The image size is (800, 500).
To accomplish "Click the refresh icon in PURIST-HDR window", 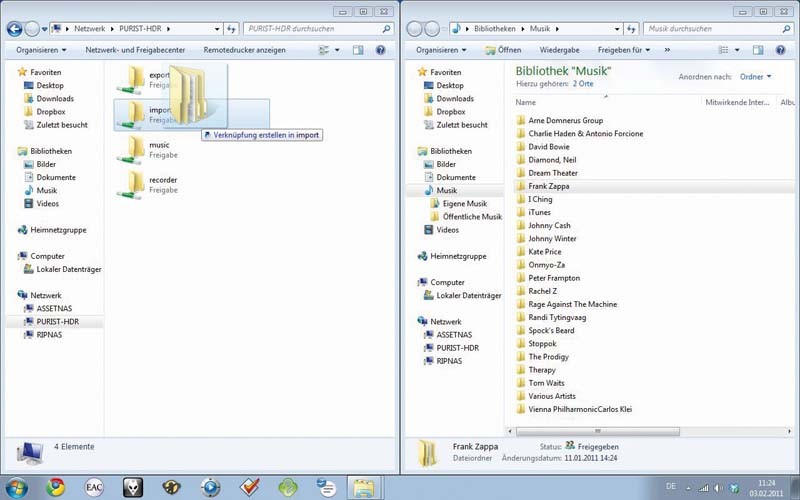I will [x=232, y=29].
